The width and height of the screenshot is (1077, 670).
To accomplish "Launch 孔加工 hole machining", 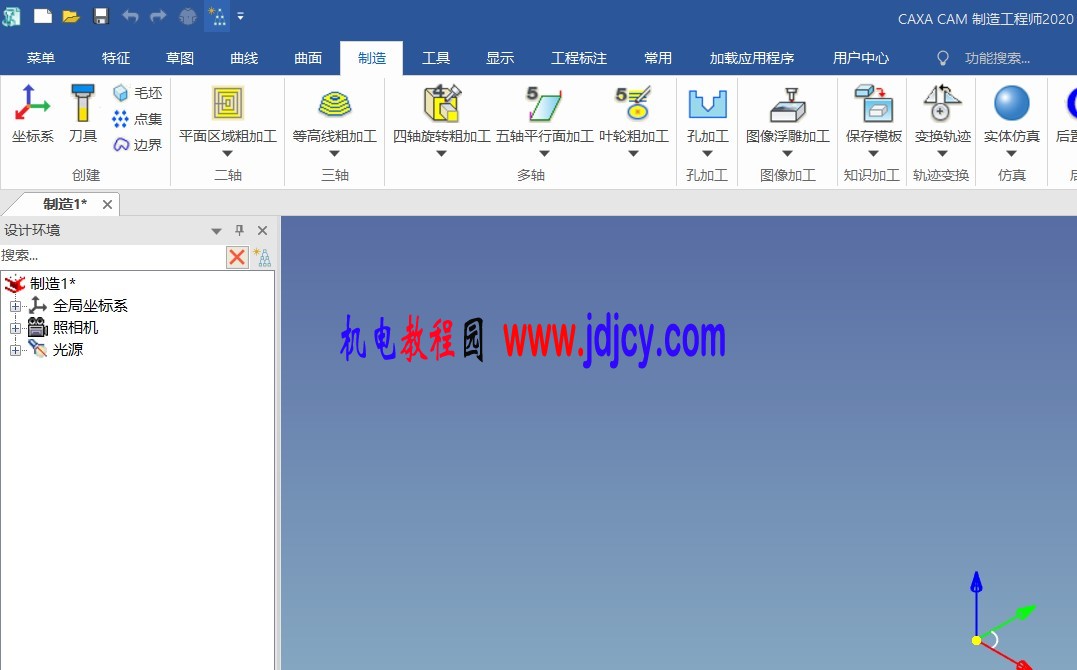I will 707,113.
